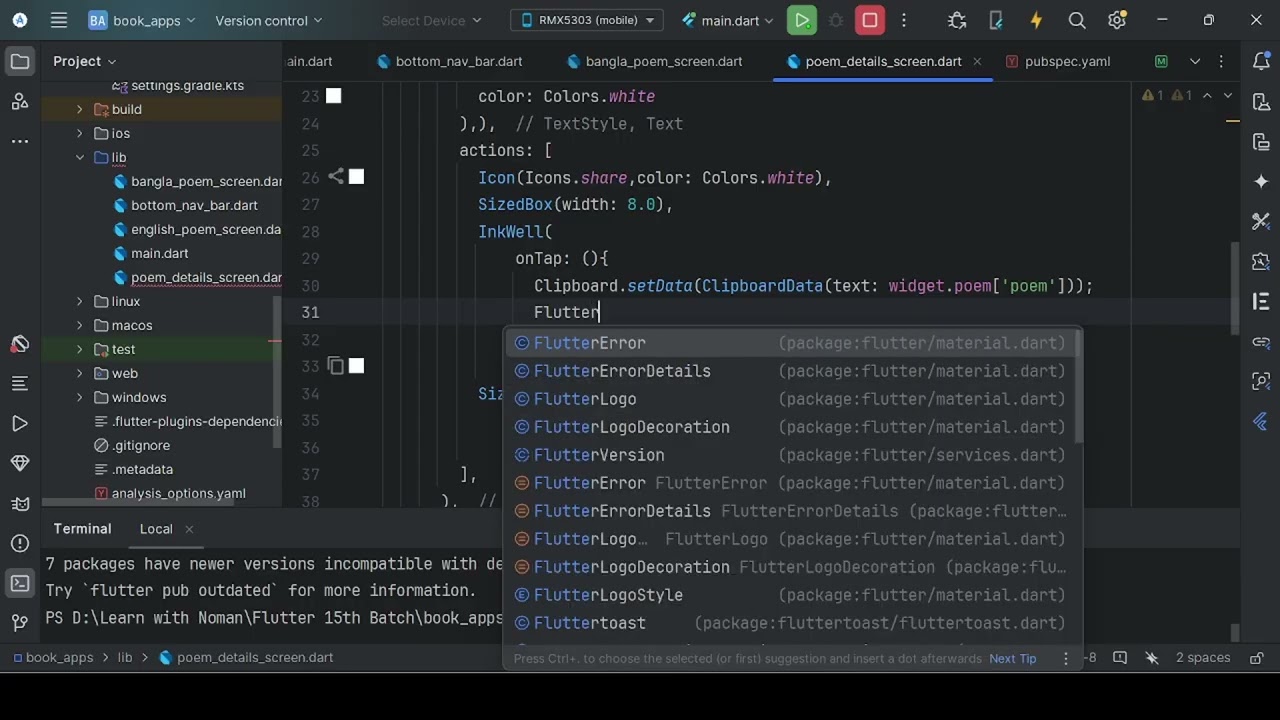Jump to previous highlighted error arrow
The image size is (1280, 720).
tap(1207, 96)
